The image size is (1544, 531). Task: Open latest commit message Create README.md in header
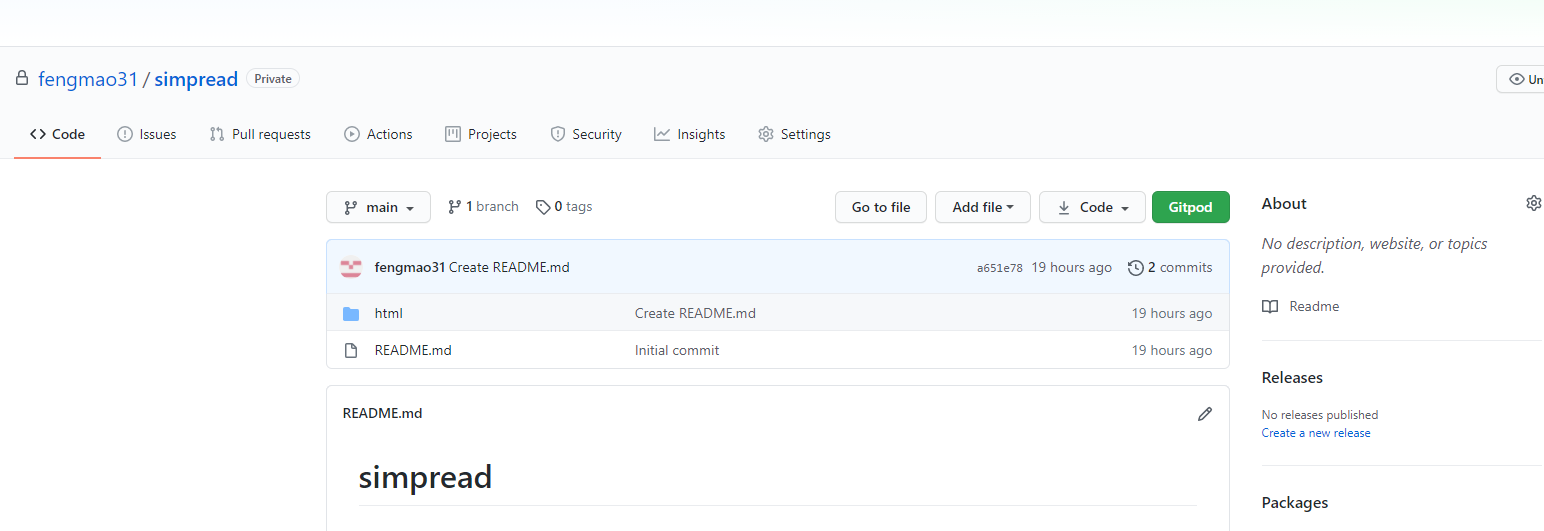509,267
